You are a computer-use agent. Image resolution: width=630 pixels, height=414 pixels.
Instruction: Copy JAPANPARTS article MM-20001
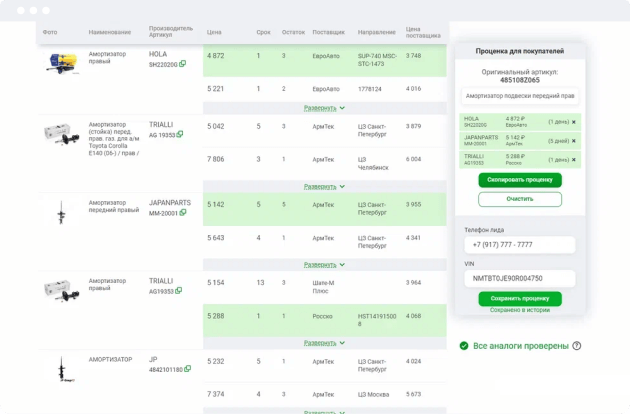tap(183, 213)
